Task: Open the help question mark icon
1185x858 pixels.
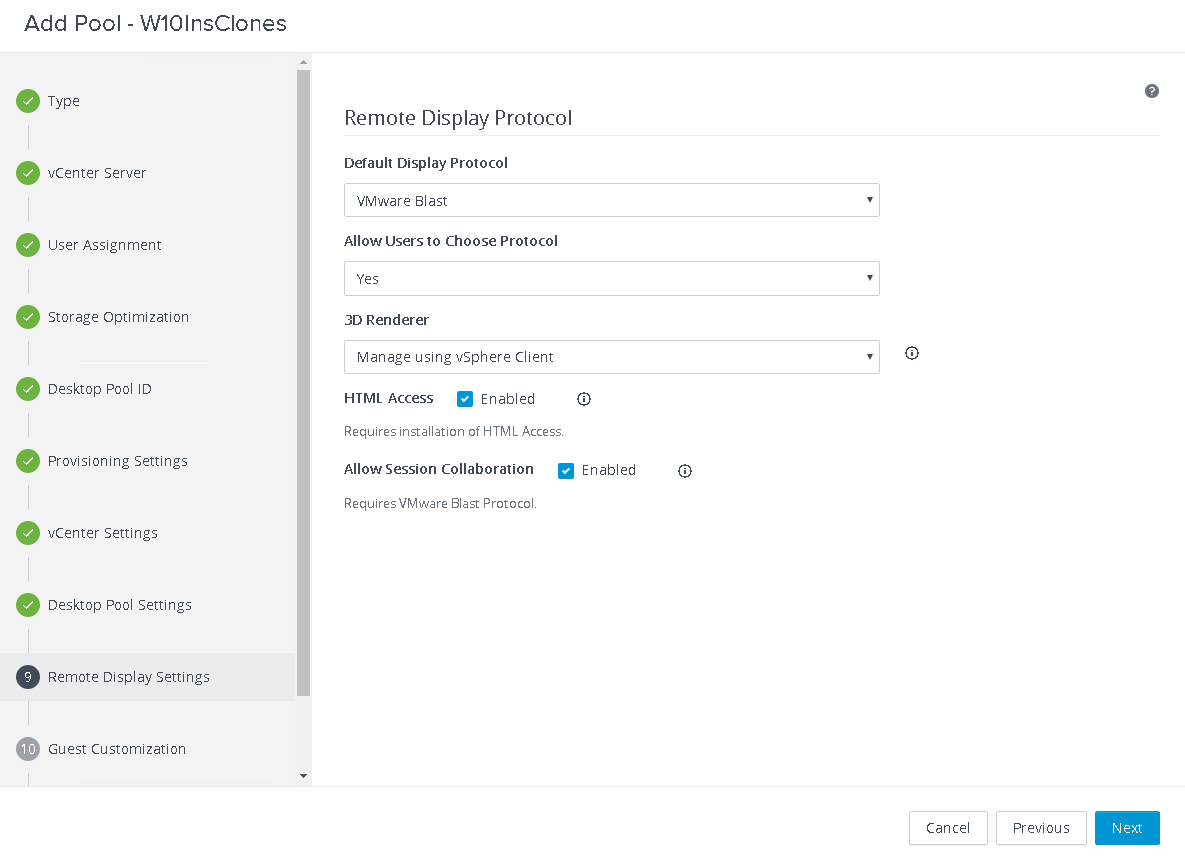Action: click(1152, 91)
